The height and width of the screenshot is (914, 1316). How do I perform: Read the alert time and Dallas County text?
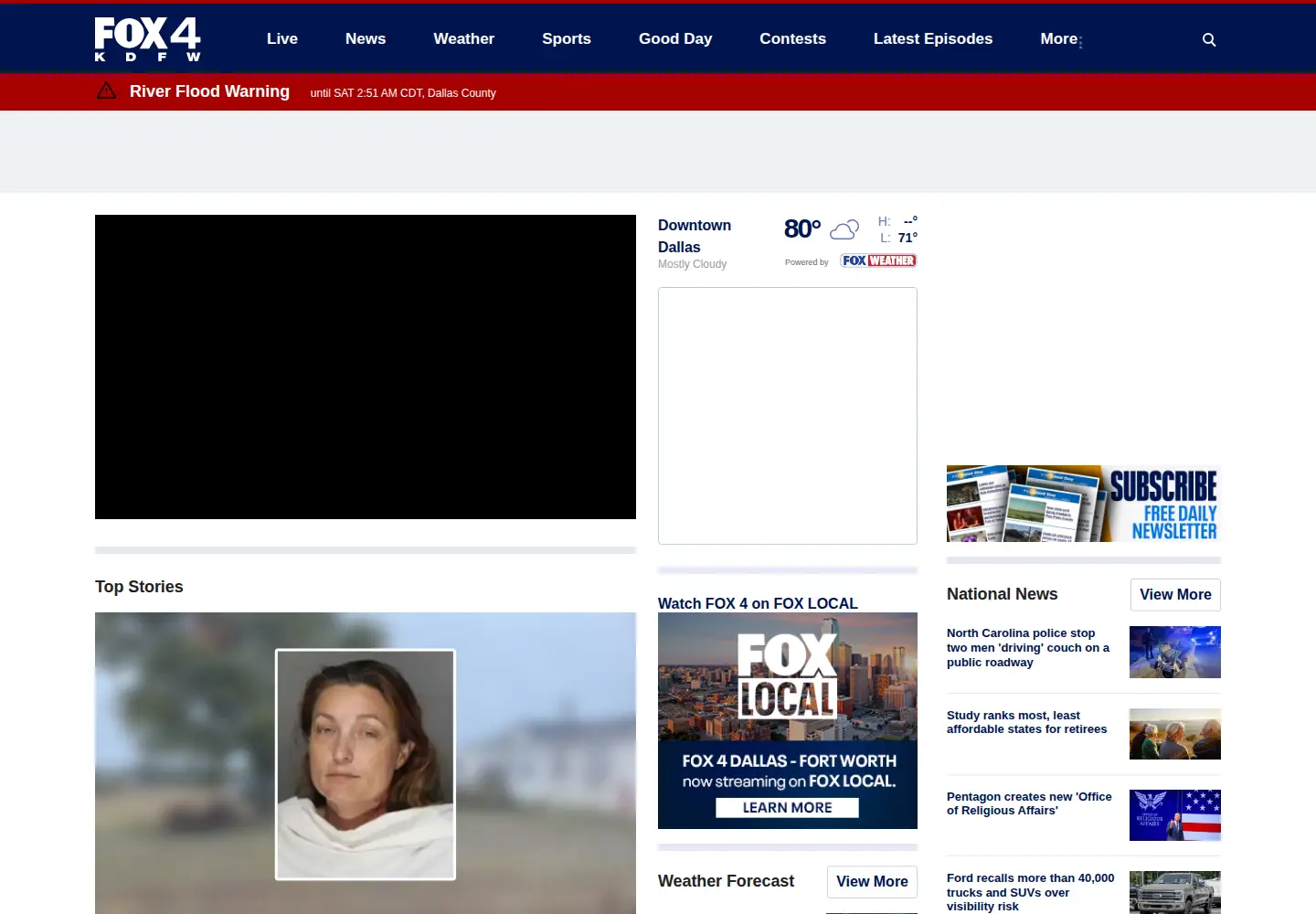coord(403,93)
